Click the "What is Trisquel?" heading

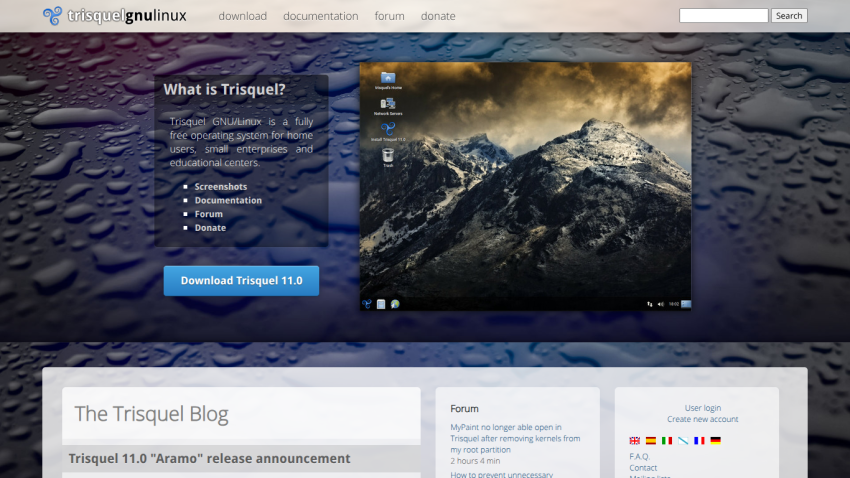coord(224,89)
